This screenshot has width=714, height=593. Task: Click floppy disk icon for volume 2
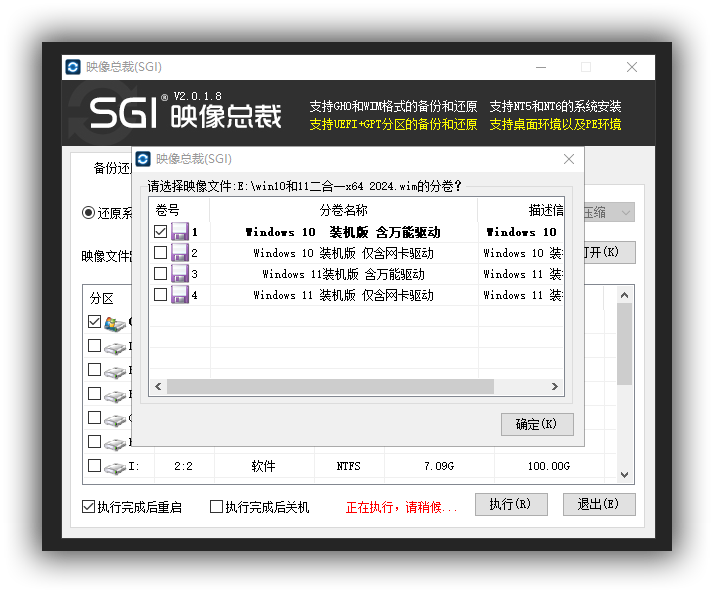(180, 253)
